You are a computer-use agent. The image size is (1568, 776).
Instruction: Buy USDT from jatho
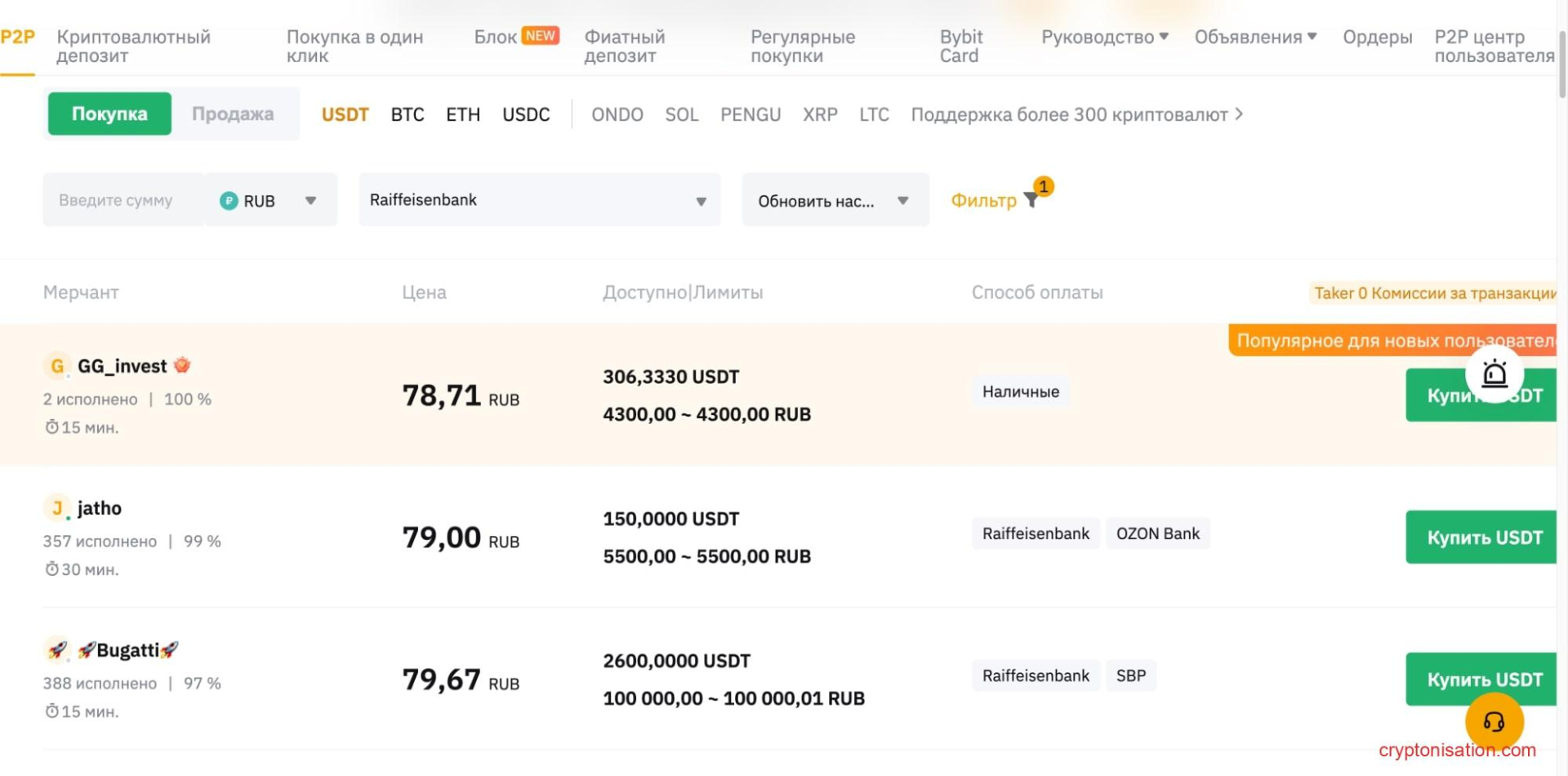[1482, 537]
